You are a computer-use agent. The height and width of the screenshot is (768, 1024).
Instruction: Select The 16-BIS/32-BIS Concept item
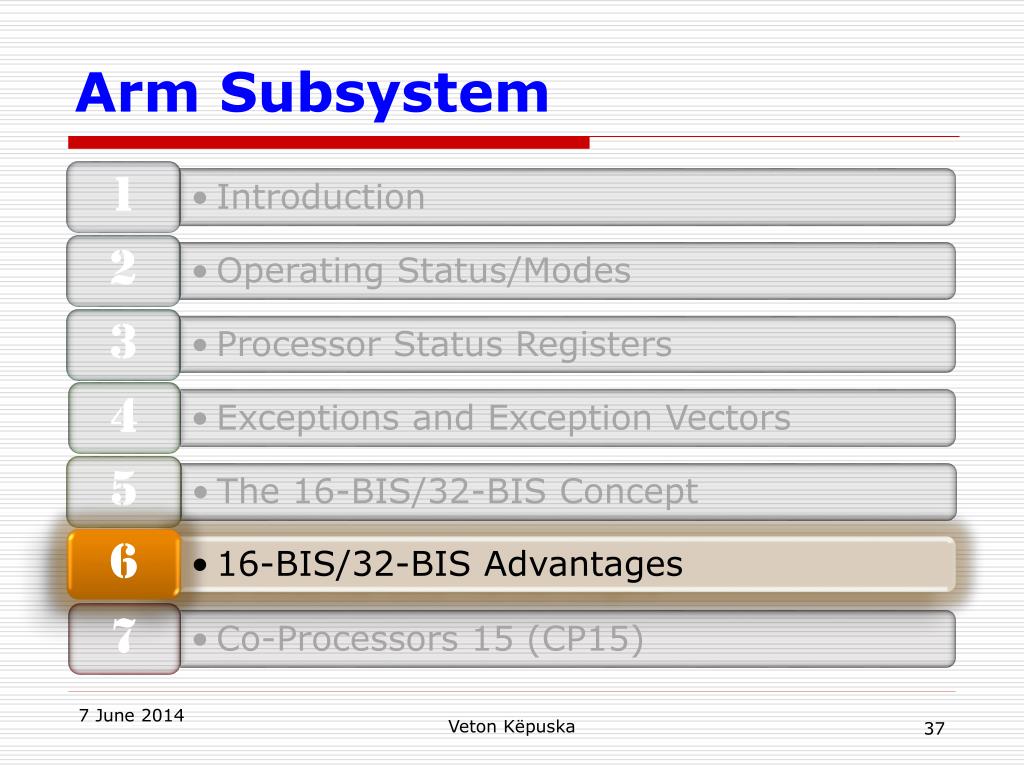point(567,492)
